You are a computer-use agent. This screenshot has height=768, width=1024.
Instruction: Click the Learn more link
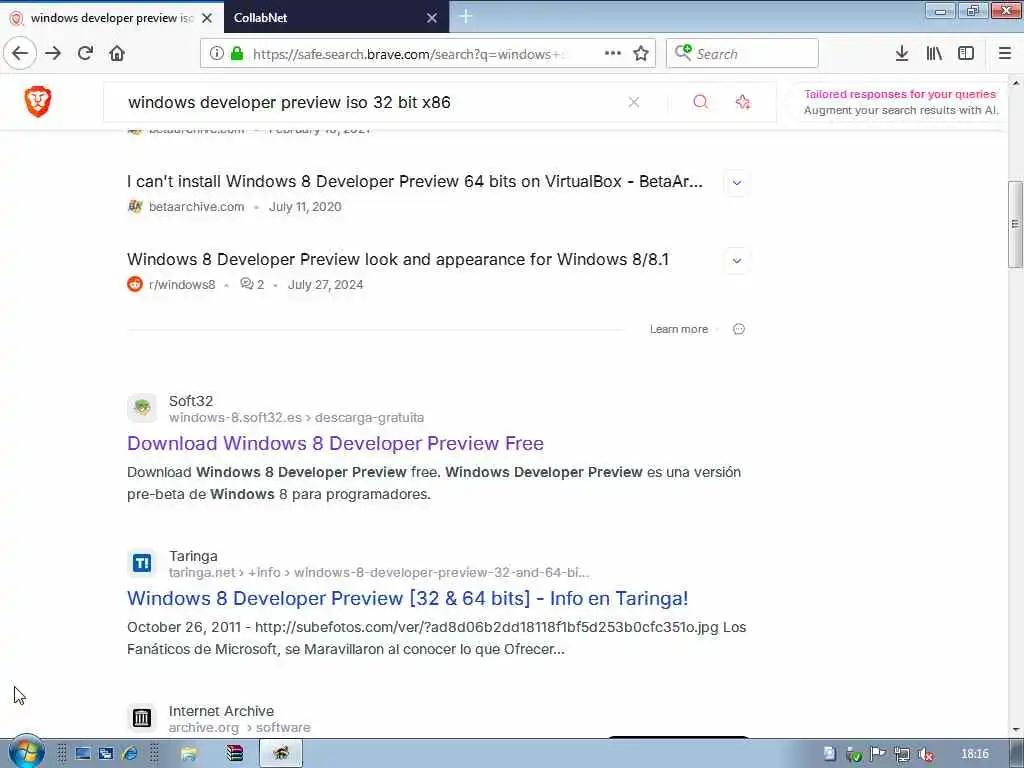tap(679, 329)
